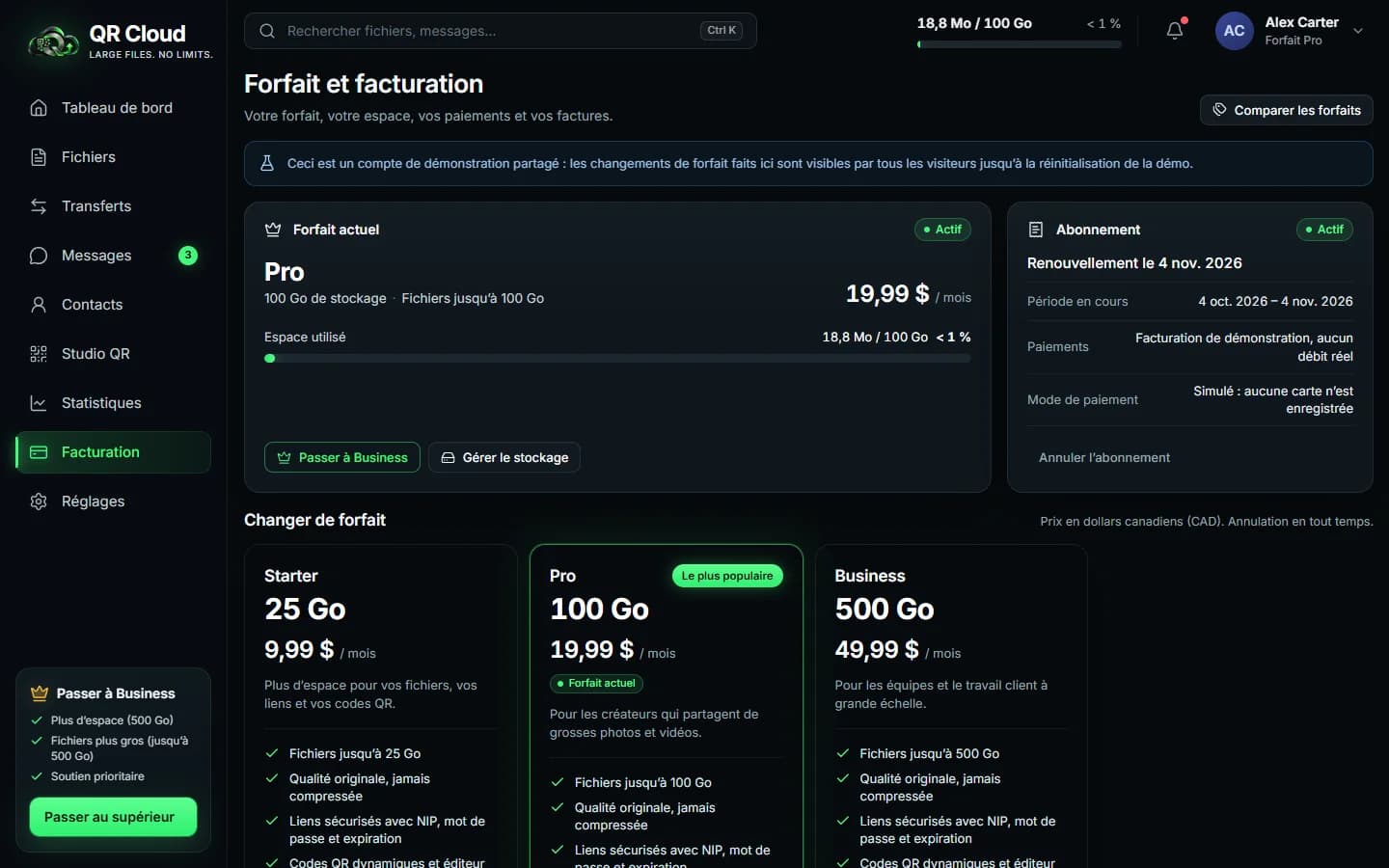Open Fichiers document icon in sidebar
Screen dimensions: 1389x868
click(x=39, y=157)
